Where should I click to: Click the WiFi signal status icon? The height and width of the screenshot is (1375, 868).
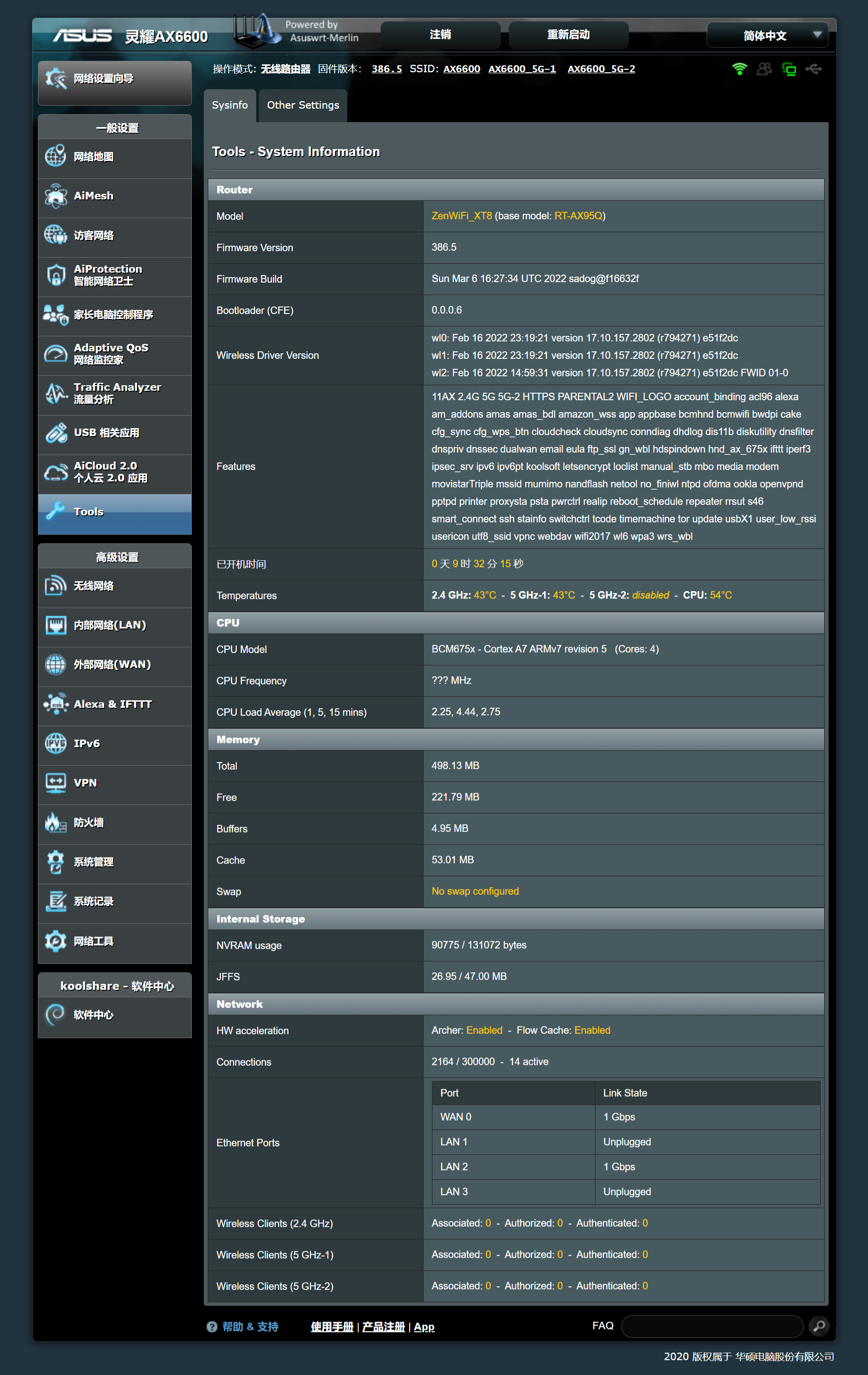(x=739, y=69)
